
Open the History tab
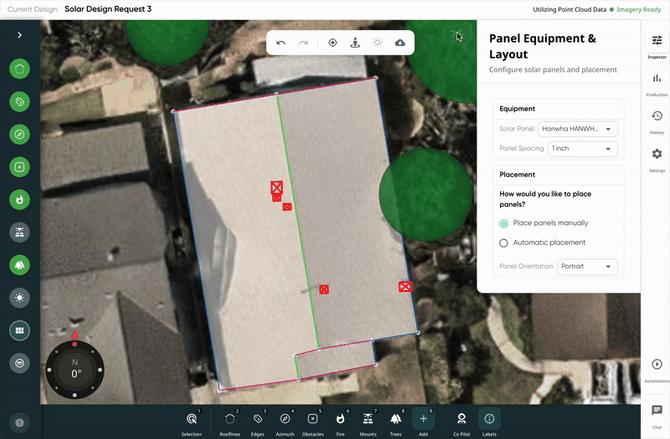(656, 120)
